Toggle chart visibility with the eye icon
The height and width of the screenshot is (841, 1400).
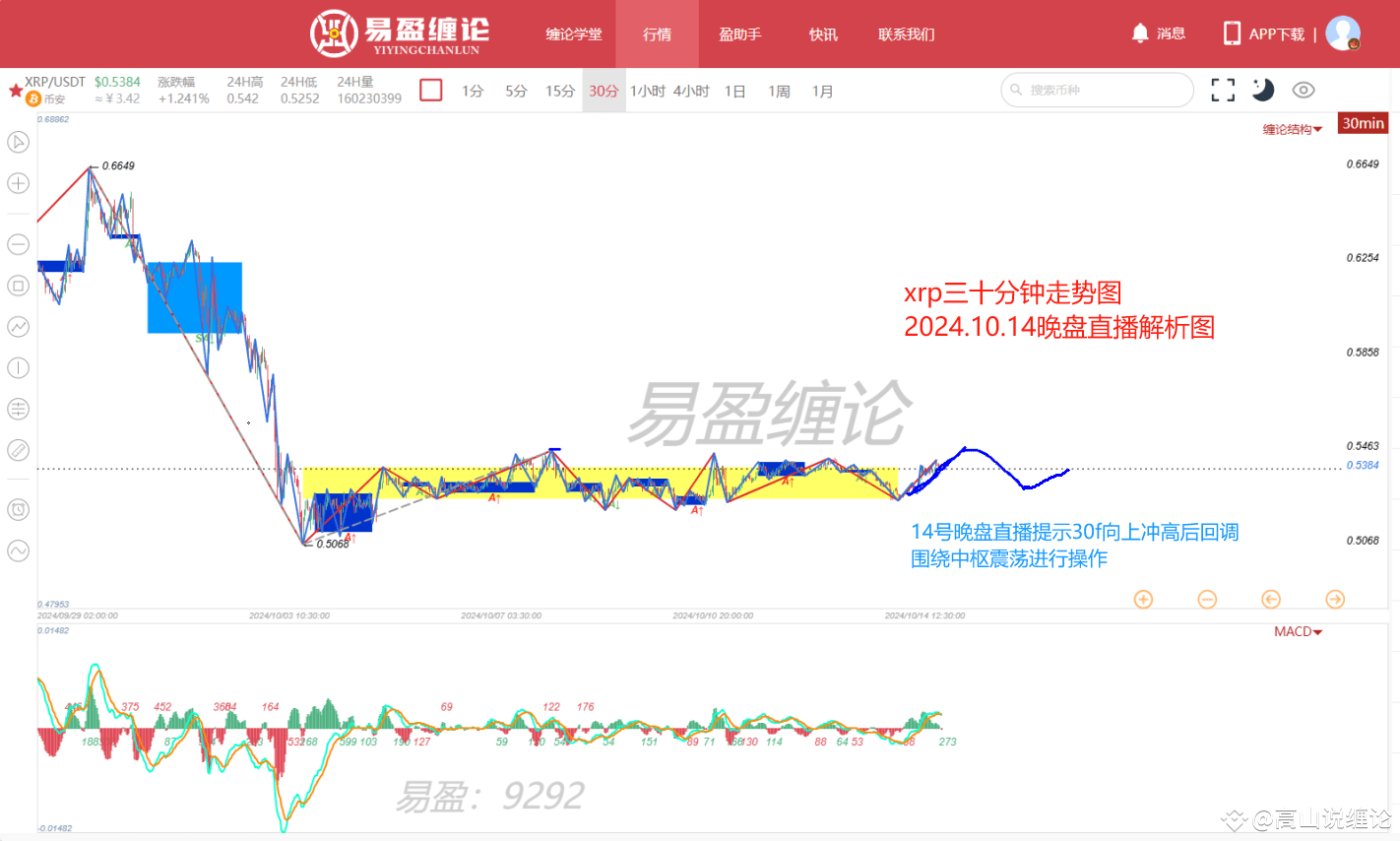[1303, 90]
